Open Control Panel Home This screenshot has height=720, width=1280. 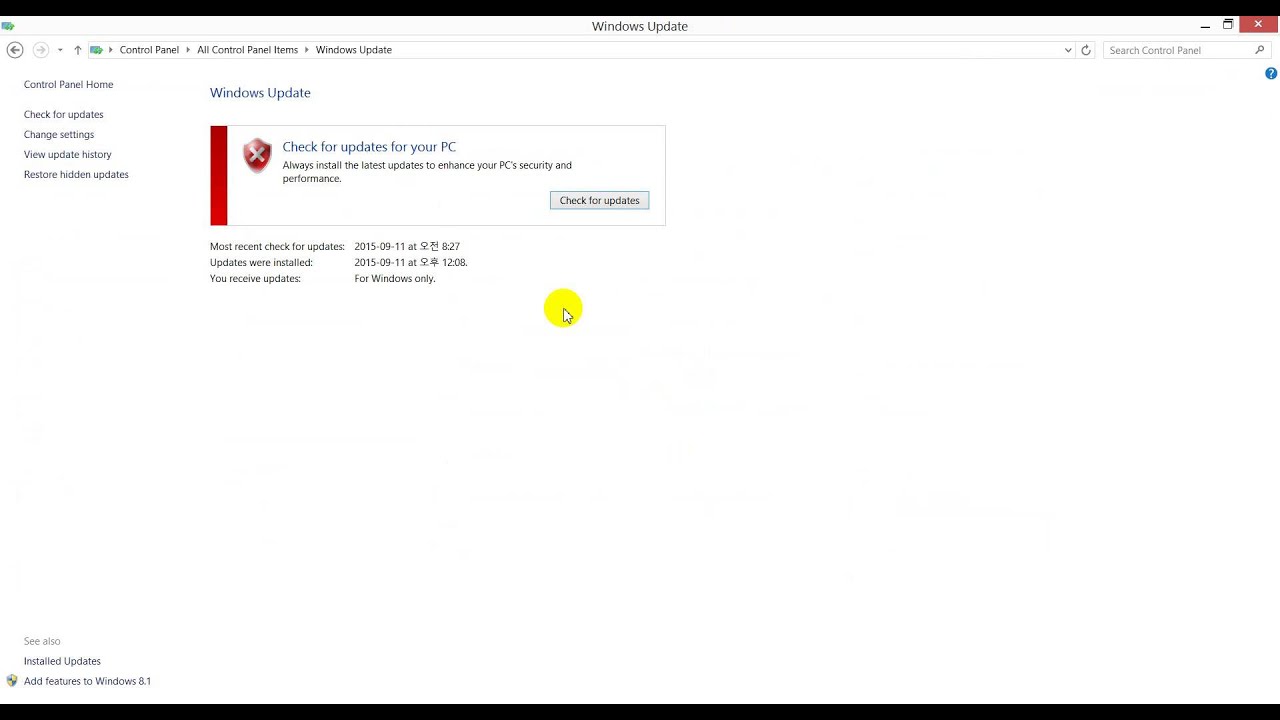[68, 85]
